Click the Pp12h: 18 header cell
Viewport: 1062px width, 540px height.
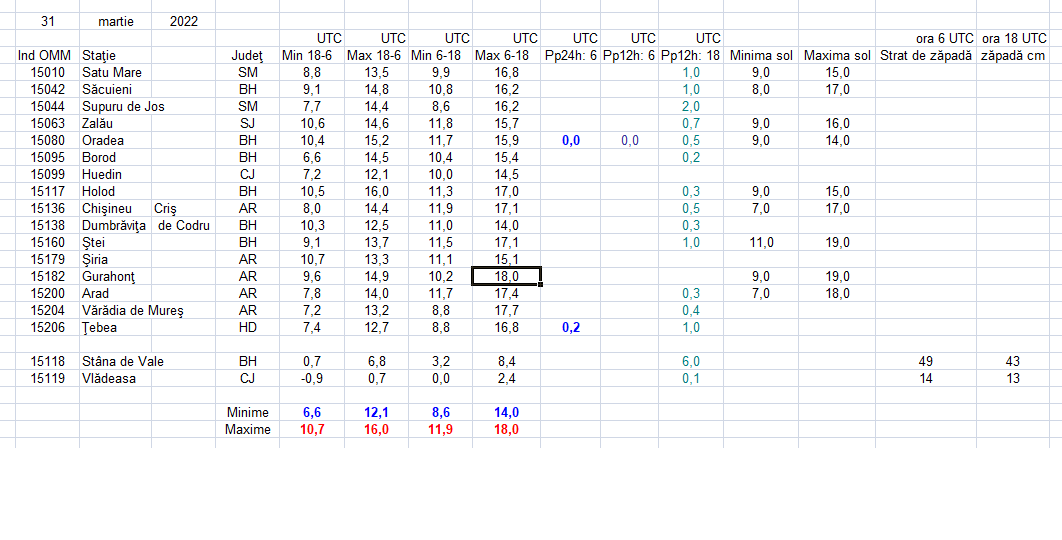[691, 56]
